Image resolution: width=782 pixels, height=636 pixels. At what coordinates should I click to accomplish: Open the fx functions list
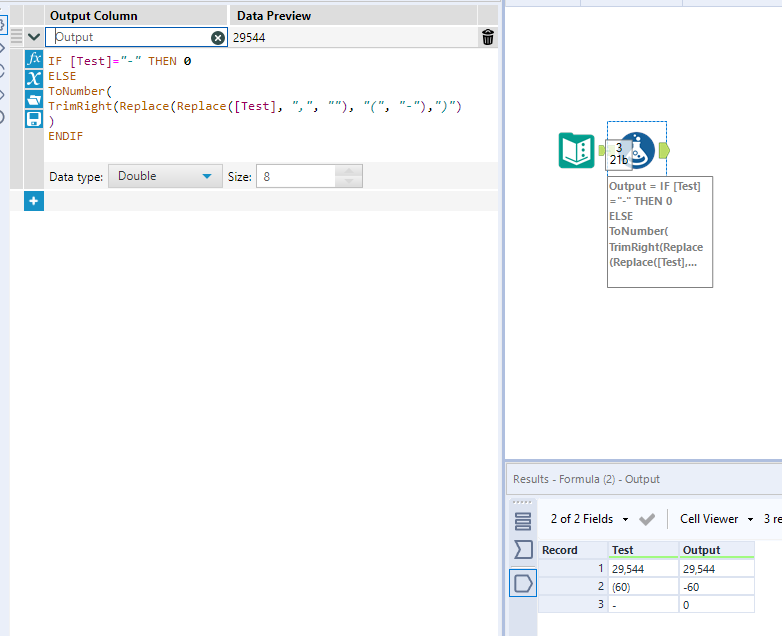(x=34, y=59)
